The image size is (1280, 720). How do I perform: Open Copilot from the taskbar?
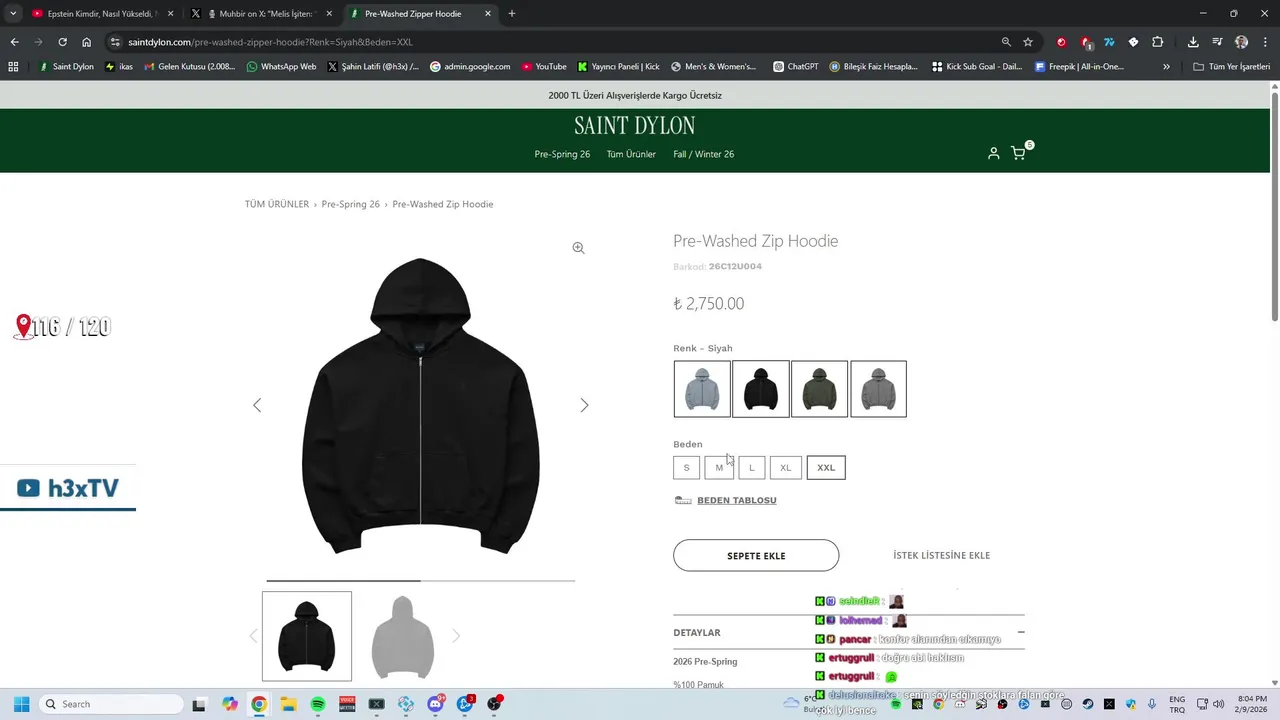230,704
